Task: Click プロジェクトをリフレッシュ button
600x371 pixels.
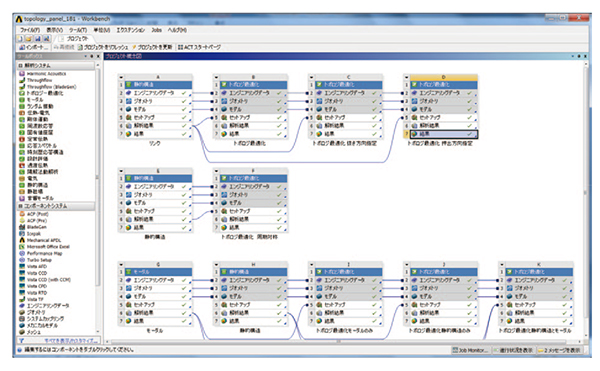Action: point(103,47)
